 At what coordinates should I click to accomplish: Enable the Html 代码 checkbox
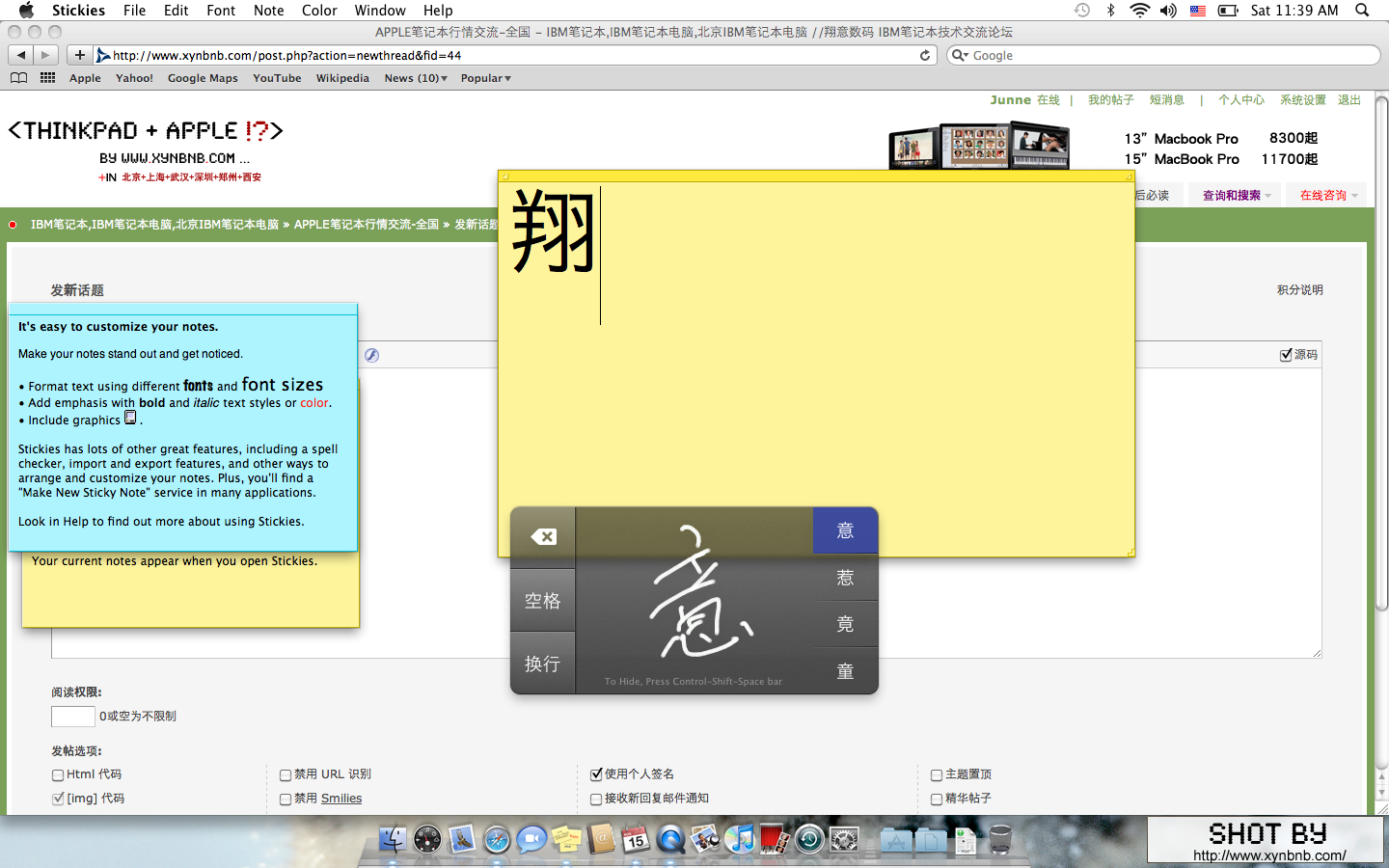58,774
